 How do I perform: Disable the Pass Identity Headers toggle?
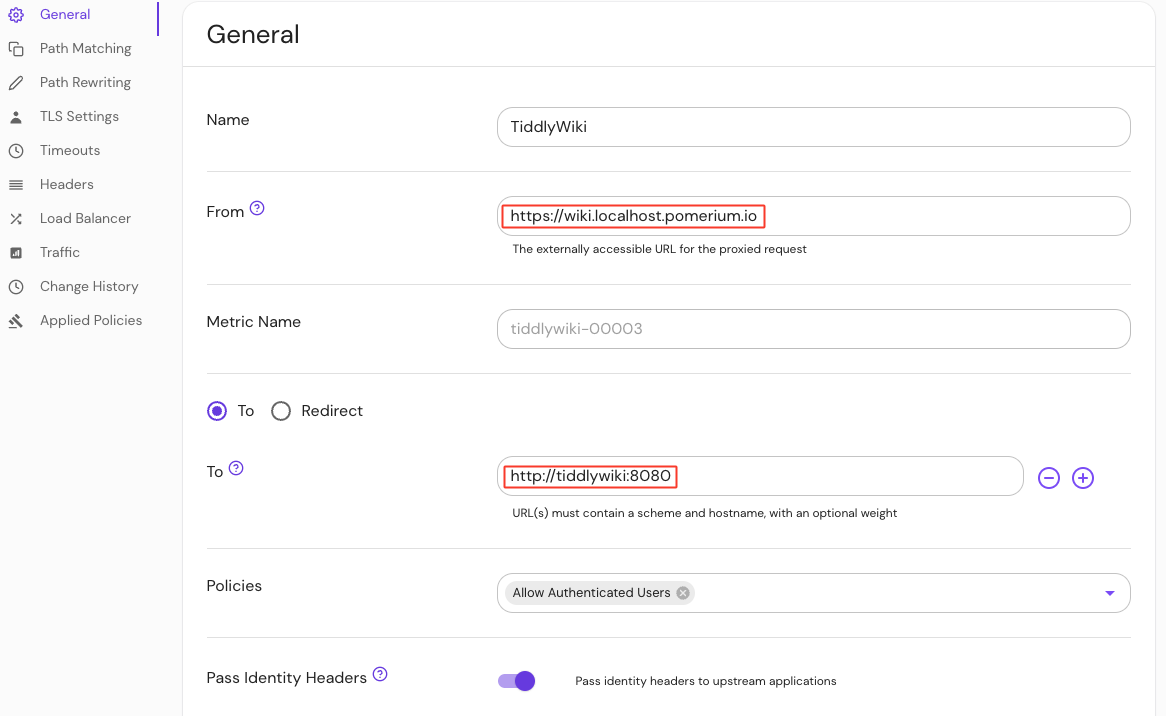517,681
